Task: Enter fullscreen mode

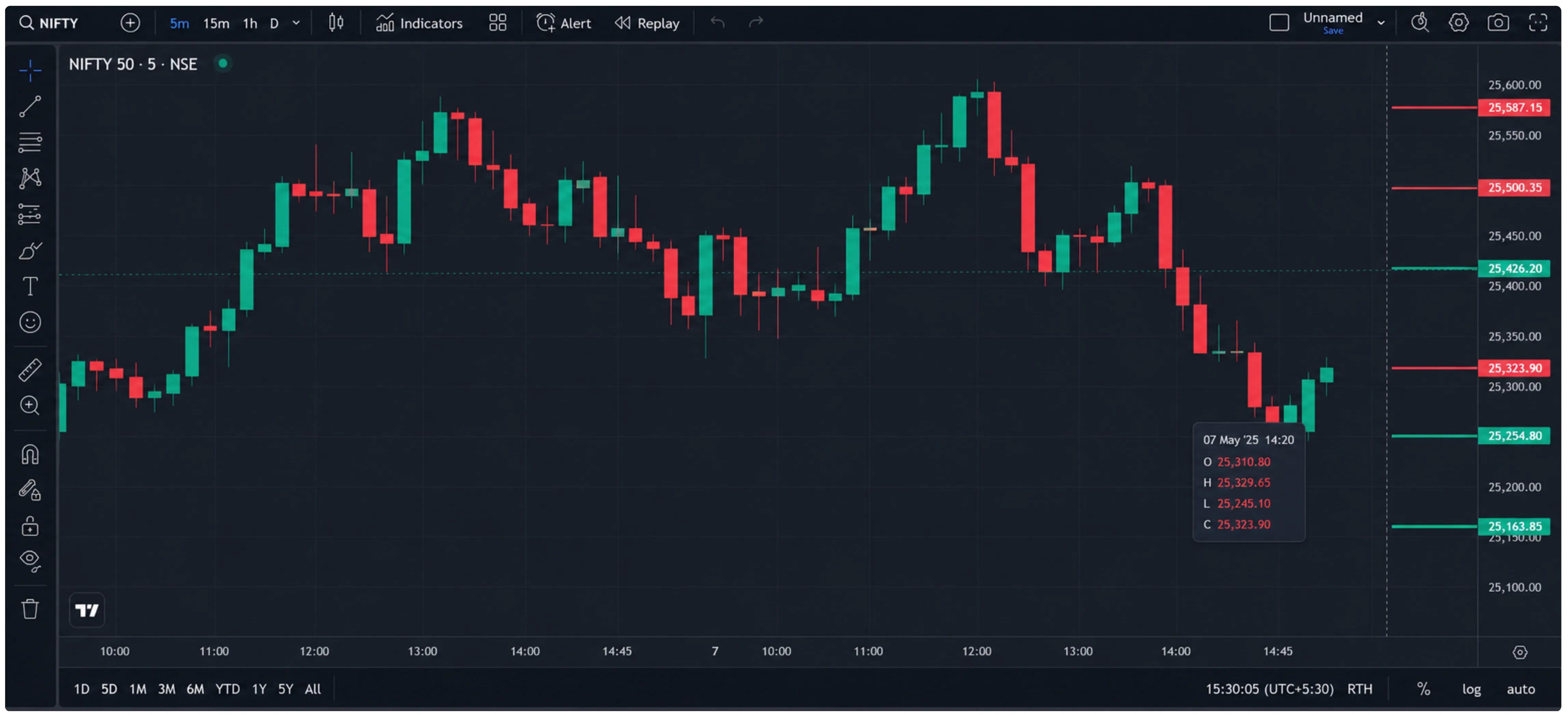Action: [1538, 23]
